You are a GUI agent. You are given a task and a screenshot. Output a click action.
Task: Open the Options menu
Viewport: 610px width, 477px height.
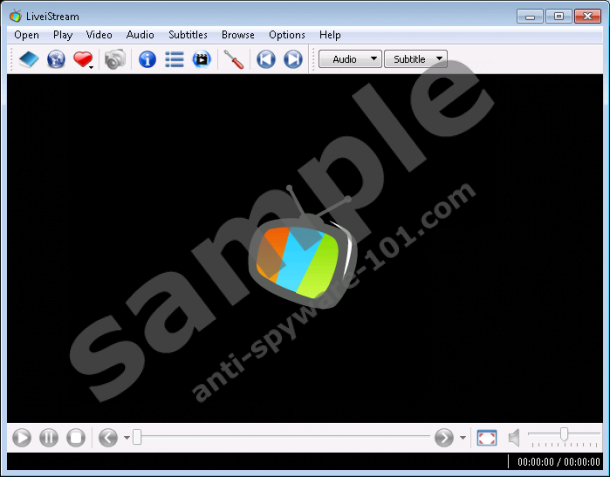(287, 35)
